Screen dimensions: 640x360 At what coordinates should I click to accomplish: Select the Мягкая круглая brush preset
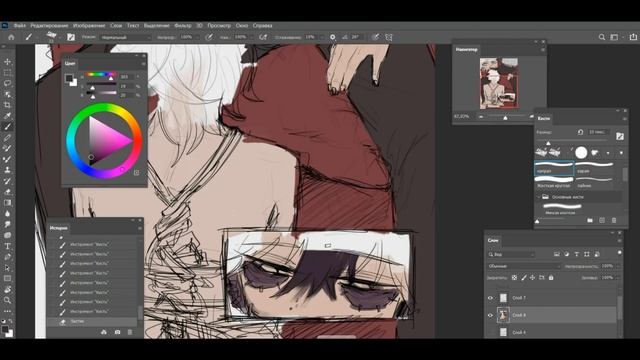[561, 209]
